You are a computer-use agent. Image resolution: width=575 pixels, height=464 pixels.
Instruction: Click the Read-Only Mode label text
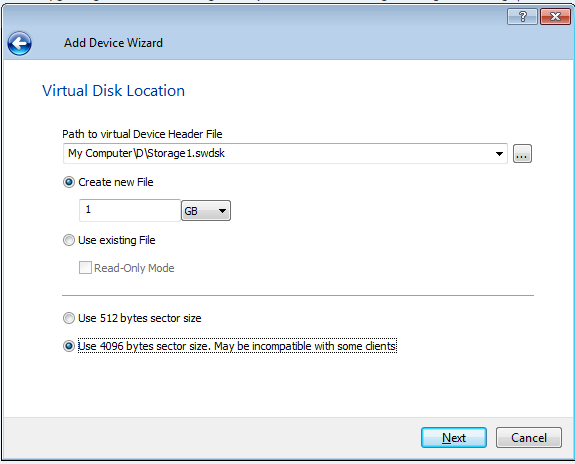tap(134, 268)
